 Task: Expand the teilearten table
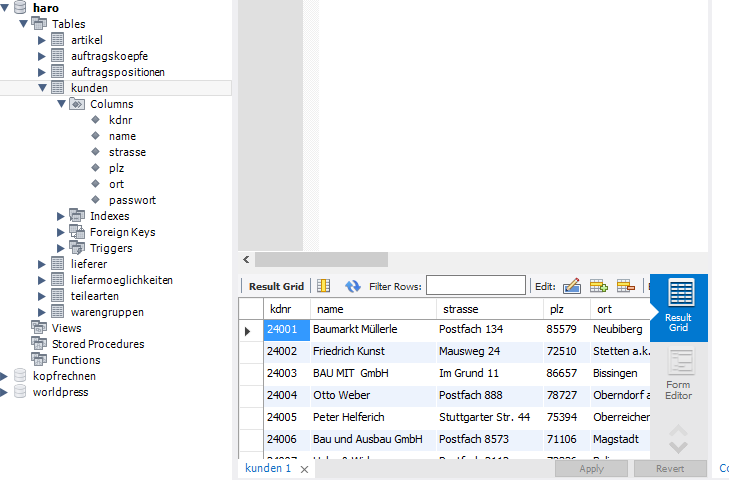click(42, 296)
